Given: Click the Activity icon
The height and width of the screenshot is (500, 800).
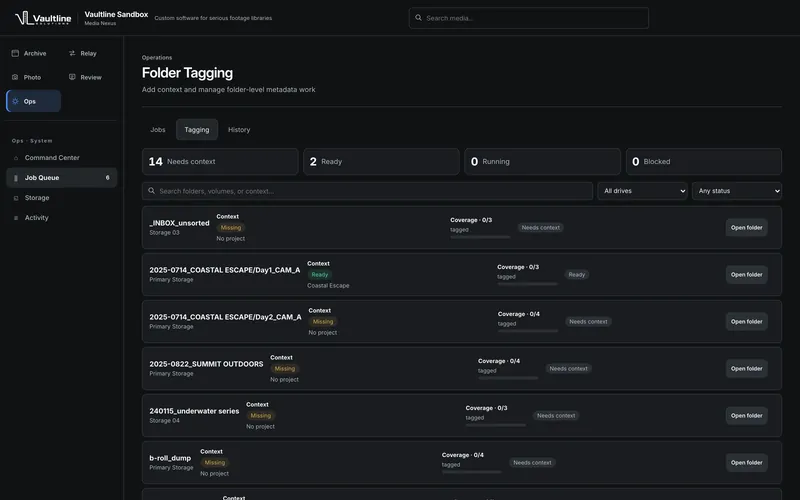Looking at the screenshot, I should 16,218.
